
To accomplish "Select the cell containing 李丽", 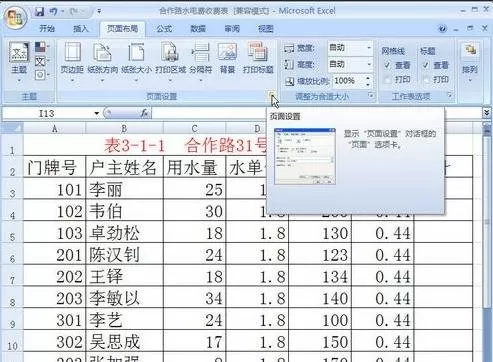I will tap(124, 189).
